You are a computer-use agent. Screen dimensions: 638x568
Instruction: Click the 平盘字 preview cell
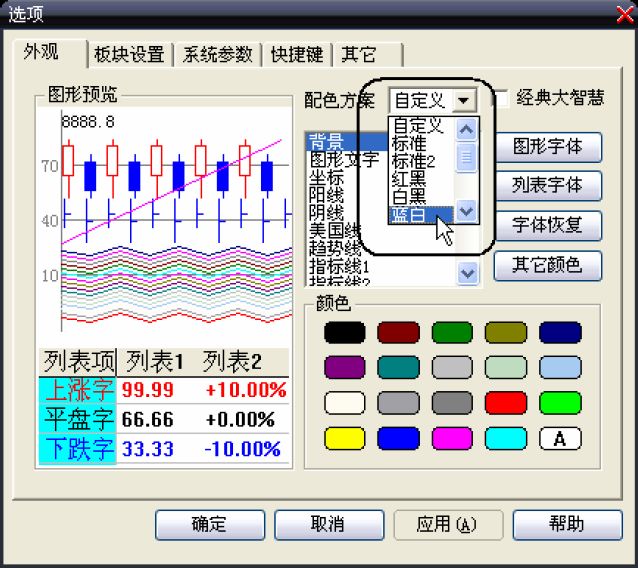(78, 419)
